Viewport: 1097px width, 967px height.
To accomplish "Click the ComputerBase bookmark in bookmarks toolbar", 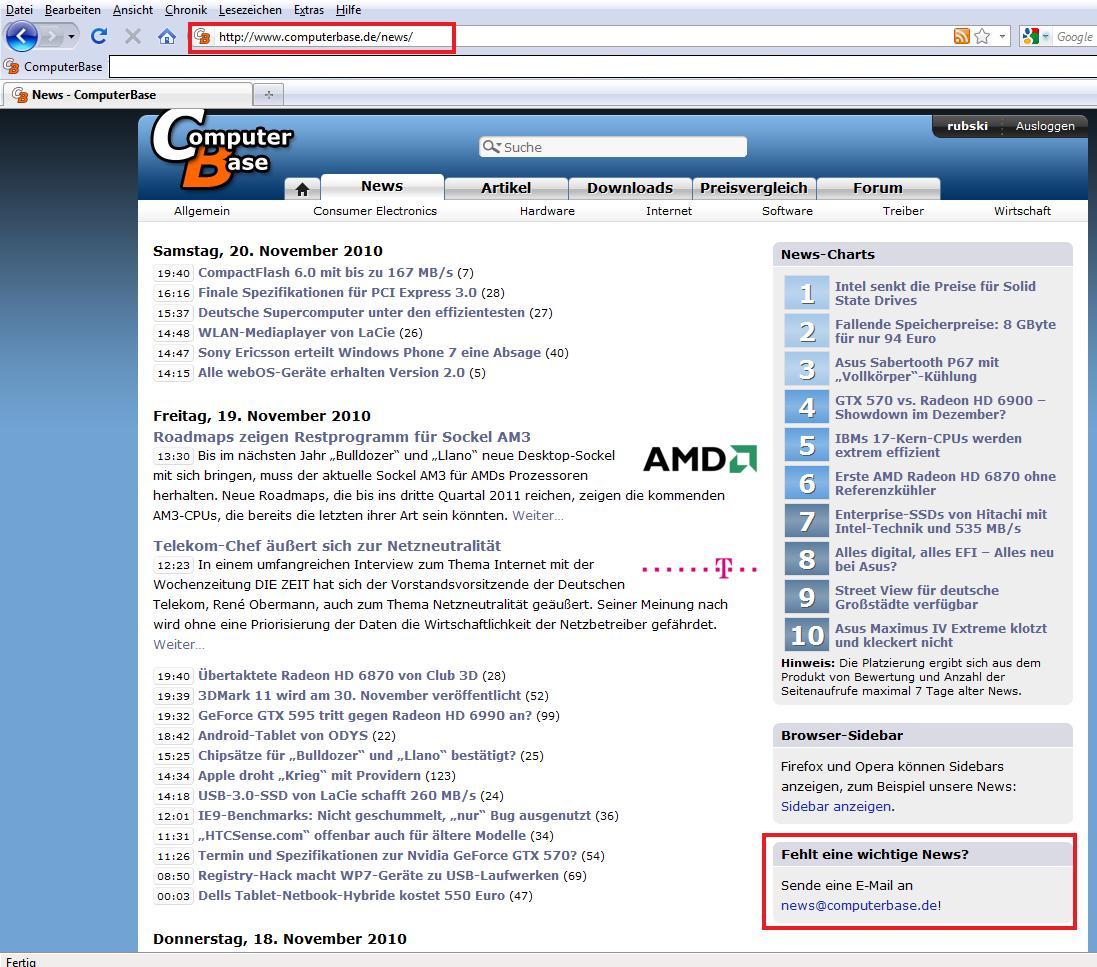I will (53, 66).
